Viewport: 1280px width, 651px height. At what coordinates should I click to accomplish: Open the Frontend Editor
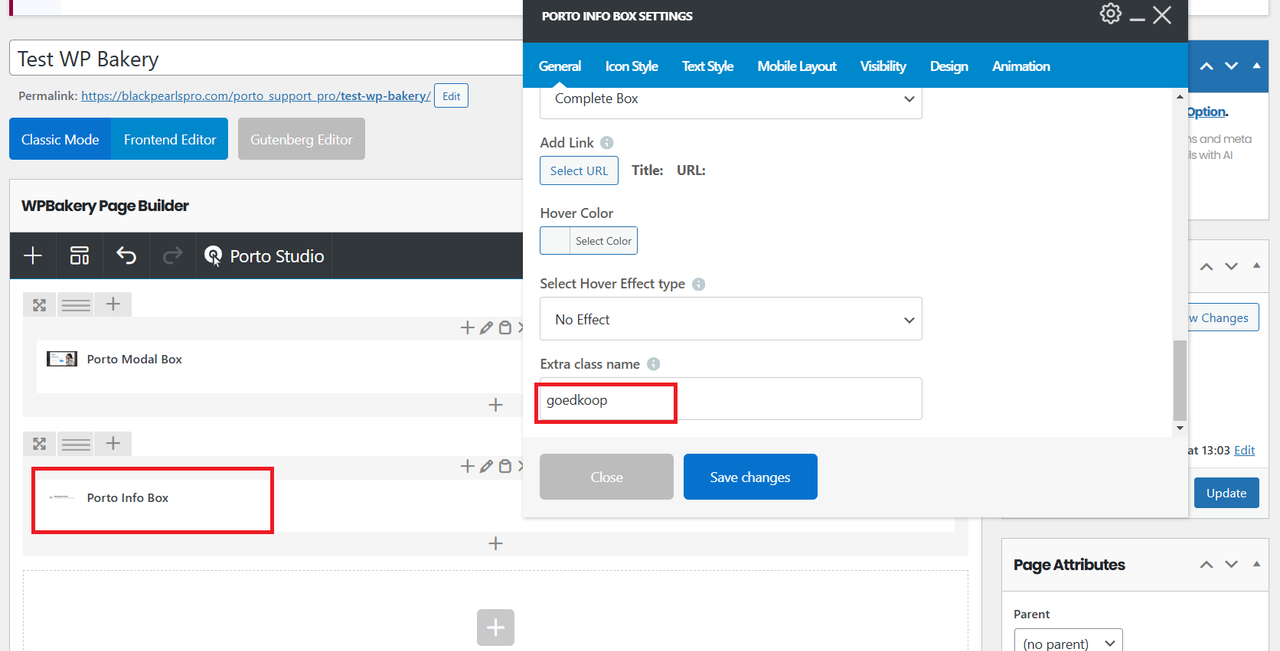(x=170, y=140)
